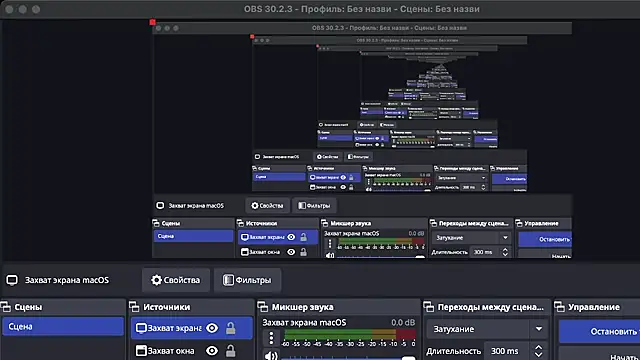Open the Затухание transition dropdown
The image size is (640, 360).
(x=487, y=329)
